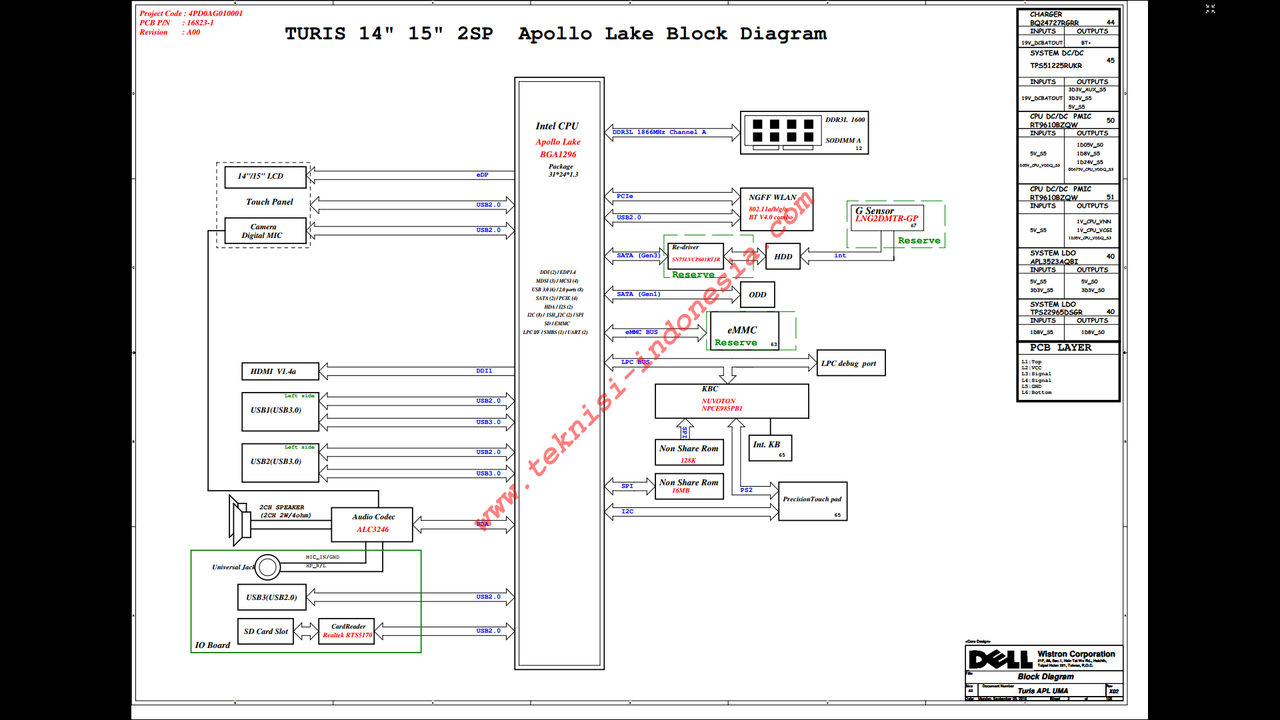Click the red 'LNG2DMTR-GP' part number
This screenshot has width=1280, height=720.
click(886, 218)
